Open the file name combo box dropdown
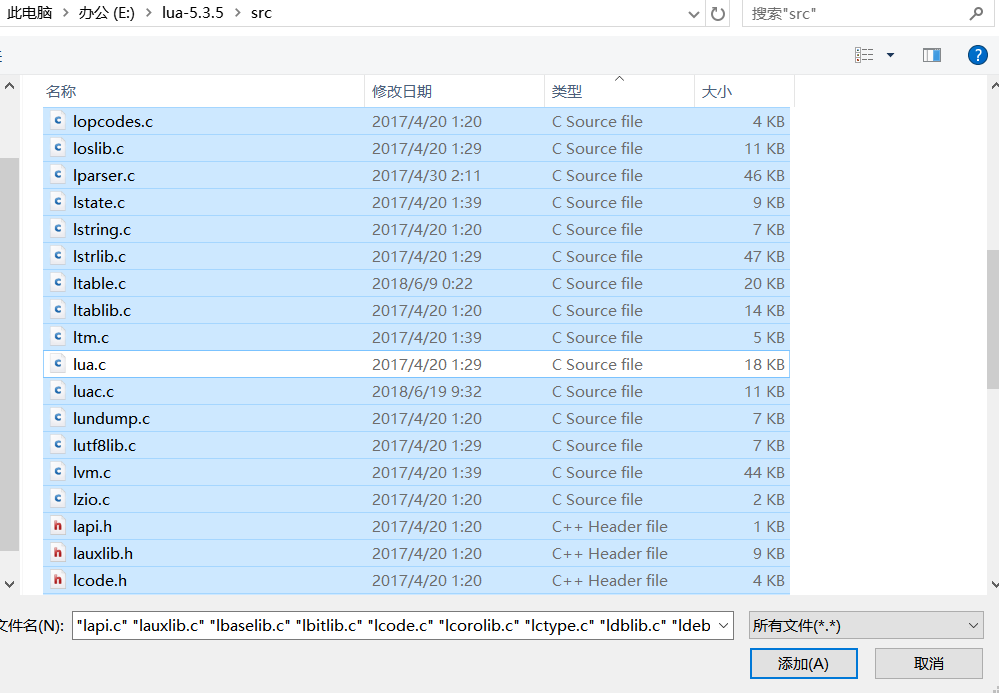The width and height of the screenshot is (999, 693). pos(723,626)
